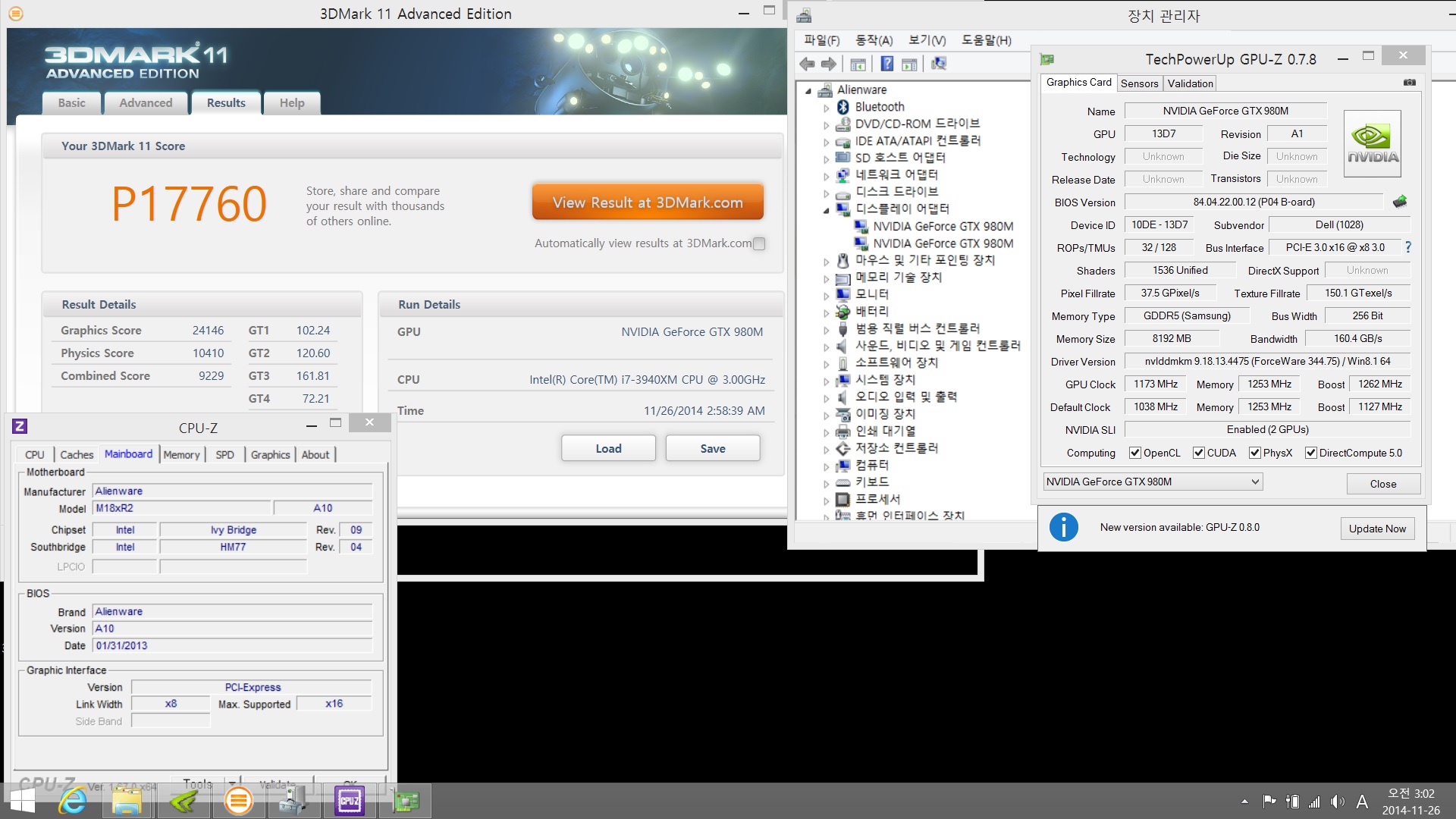Click the NVIDIA logo in GPU-Z
1456x819 pixels.
click(1373, 143)
